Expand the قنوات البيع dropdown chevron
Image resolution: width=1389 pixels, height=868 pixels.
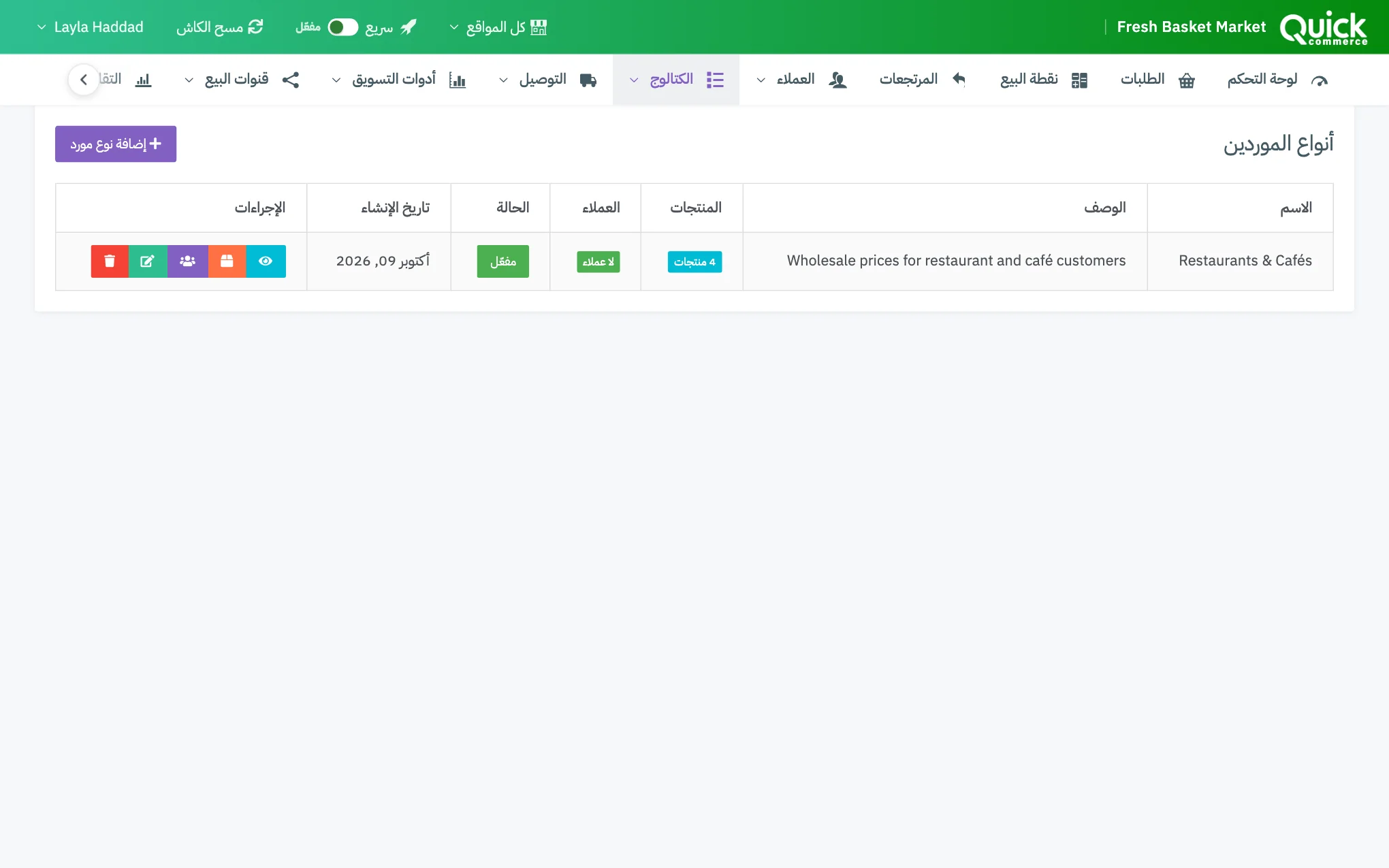click(189, 80)
